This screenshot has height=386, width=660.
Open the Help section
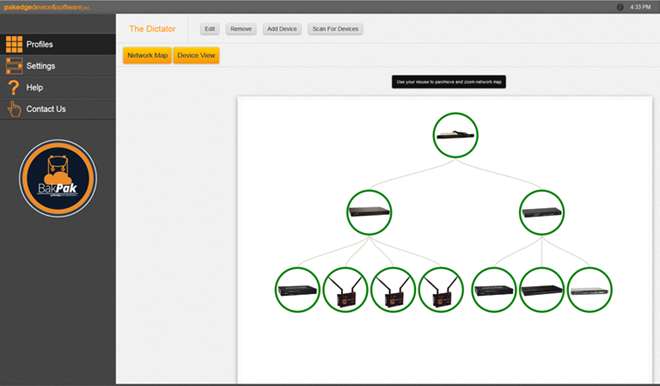click(58, 88)
